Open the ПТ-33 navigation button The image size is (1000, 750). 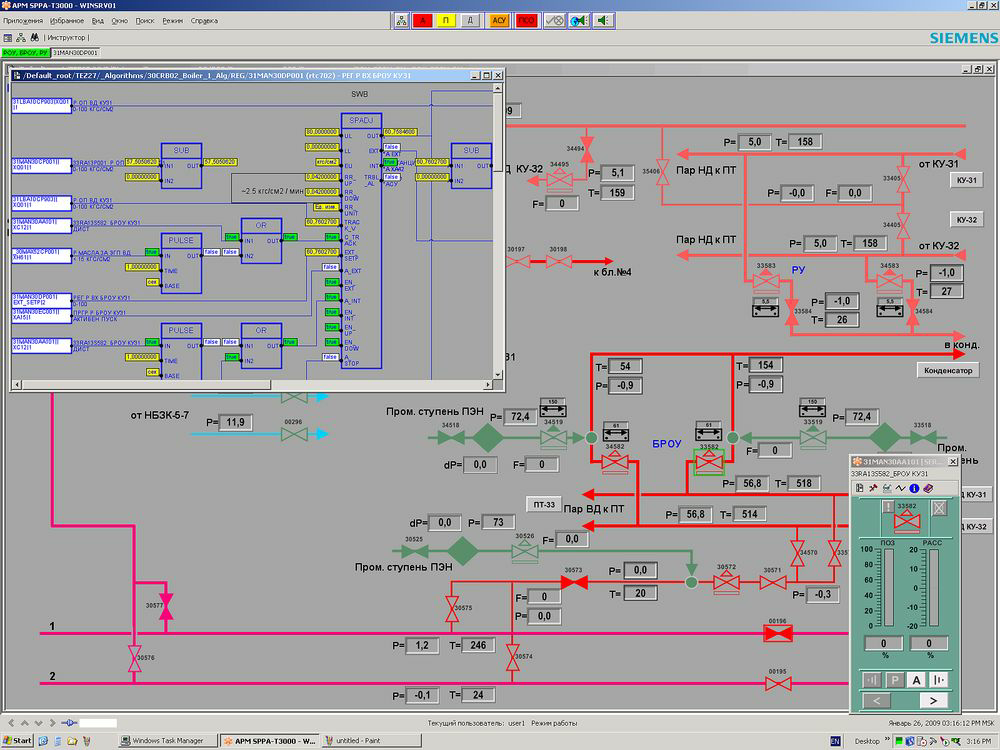(544, 504)
